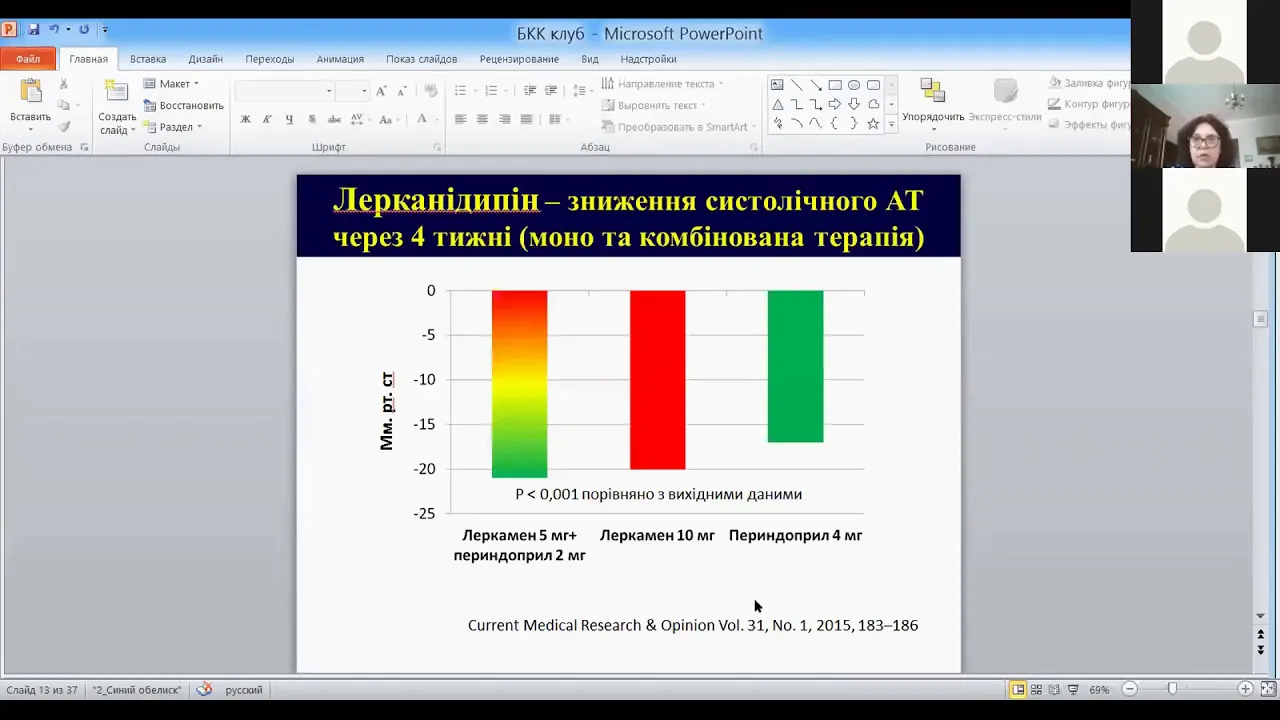Center text in paragraph group
This screenshot has height=720, width=1280.
(482, 119)
